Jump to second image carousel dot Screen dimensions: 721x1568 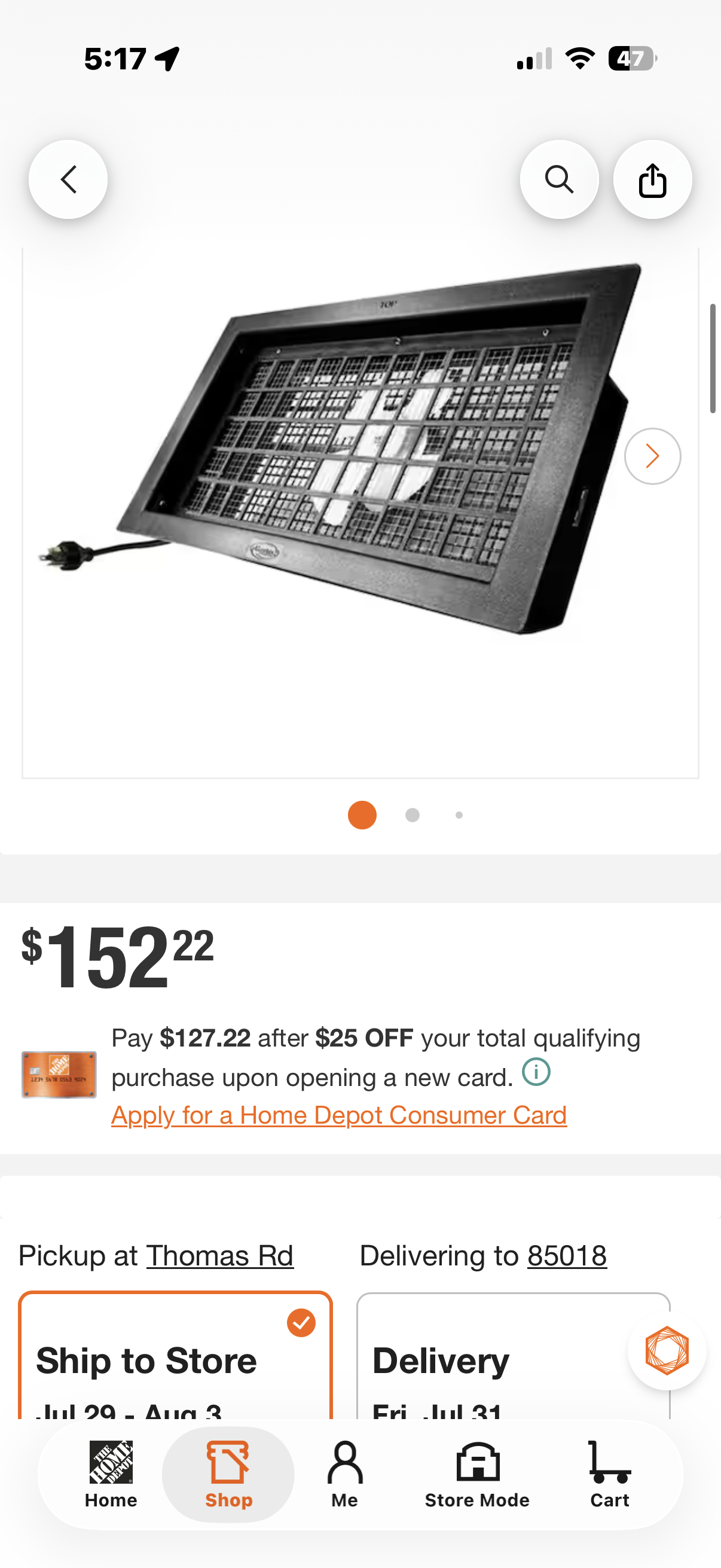point(413,815)
